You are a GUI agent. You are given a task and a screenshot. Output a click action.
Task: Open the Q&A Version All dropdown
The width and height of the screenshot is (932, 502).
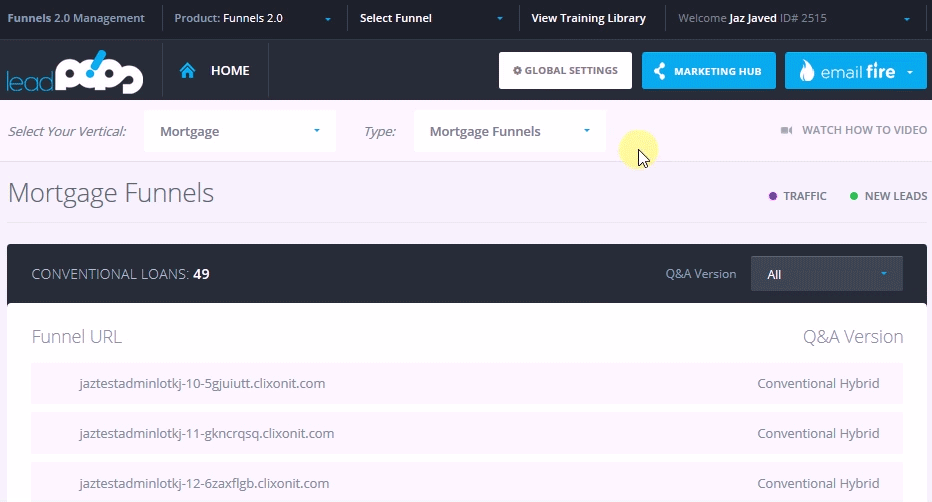click(827, 274)
